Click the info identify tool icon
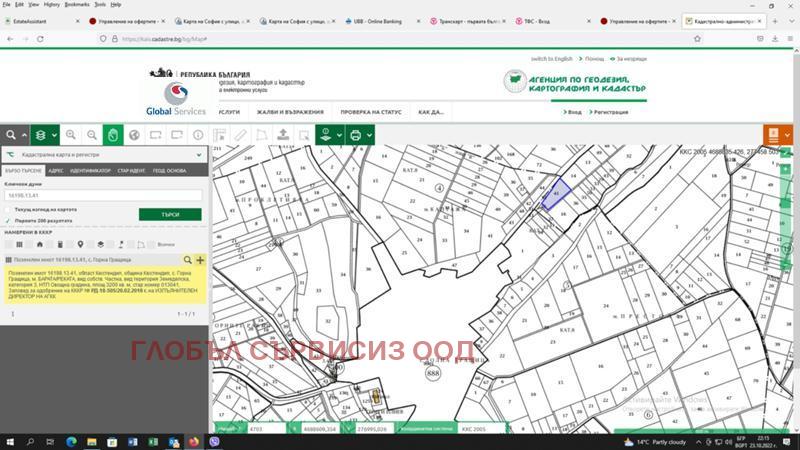Image resolution: width=800 pixels, height=450 pixels. (198, 135)
